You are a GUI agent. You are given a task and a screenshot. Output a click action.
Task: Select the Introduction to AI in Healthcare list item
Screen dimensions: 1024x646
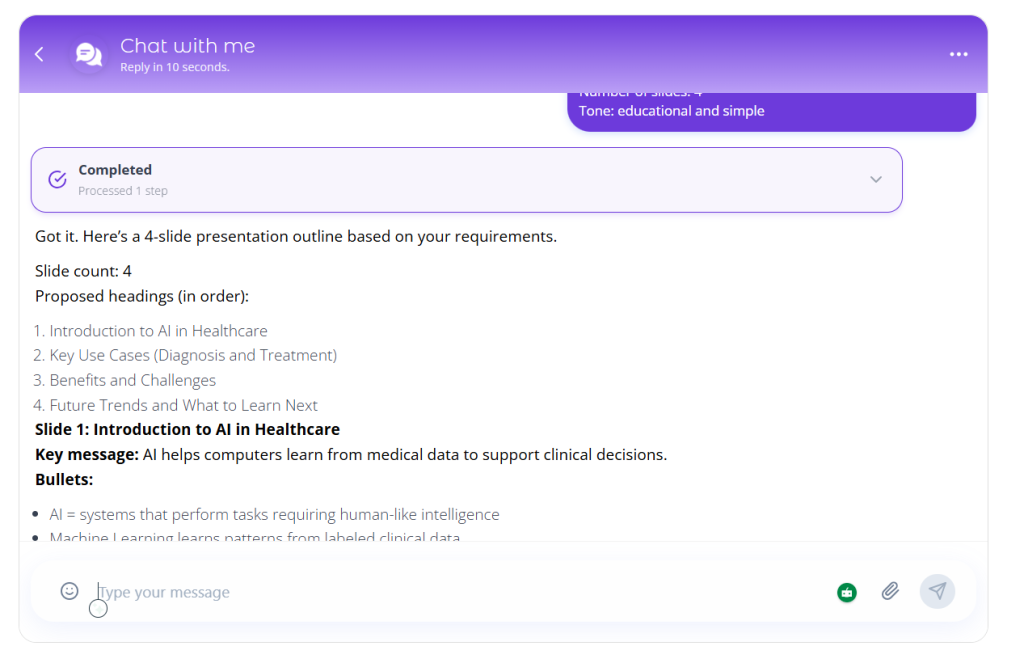pos(158,331)
